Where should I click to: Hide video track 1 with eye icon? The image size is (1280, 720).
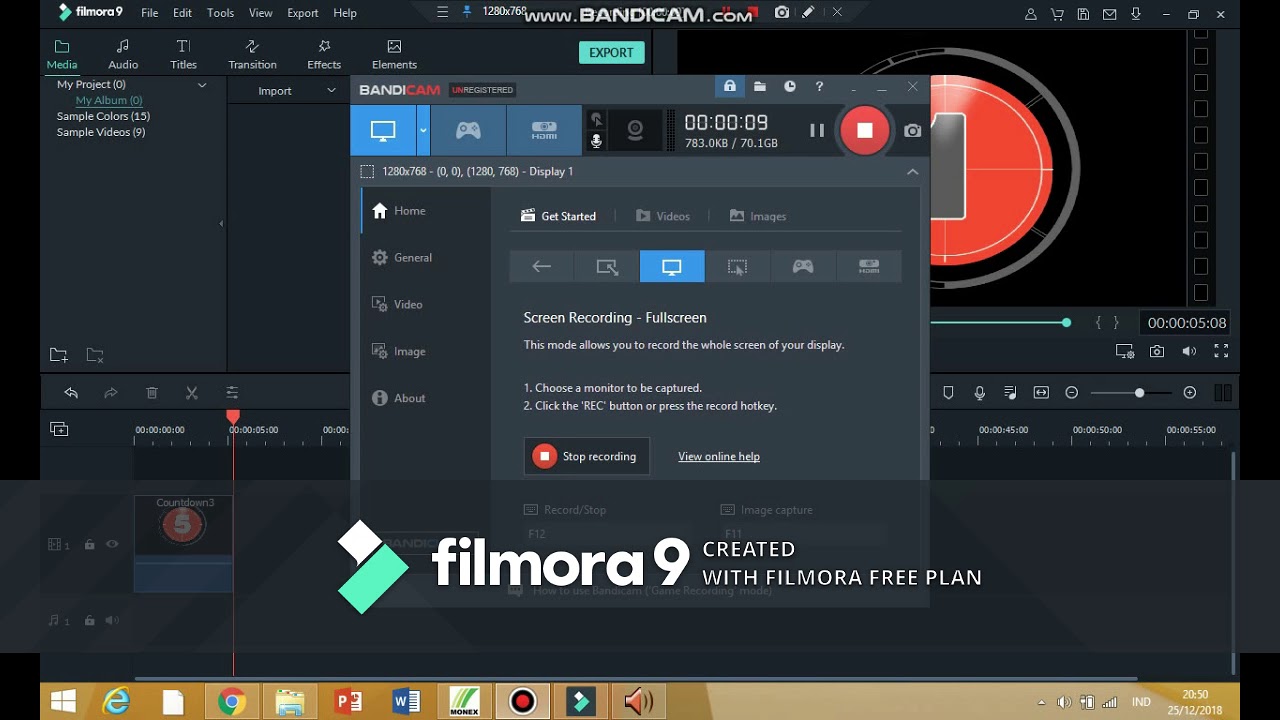[x=112, y=545]
